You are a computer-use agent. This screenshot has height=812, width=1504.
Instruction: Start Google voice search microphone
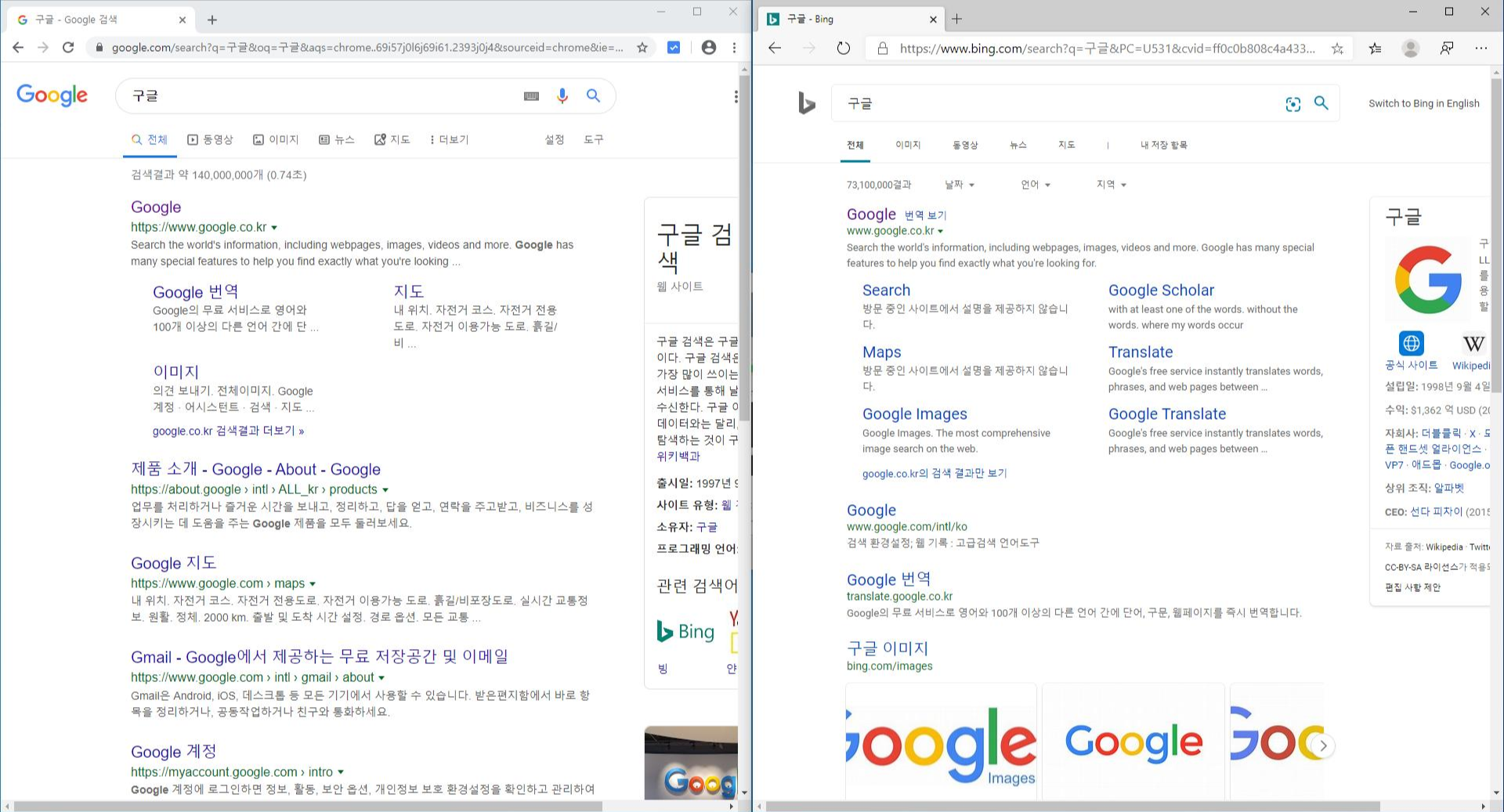tap(562, 96)
